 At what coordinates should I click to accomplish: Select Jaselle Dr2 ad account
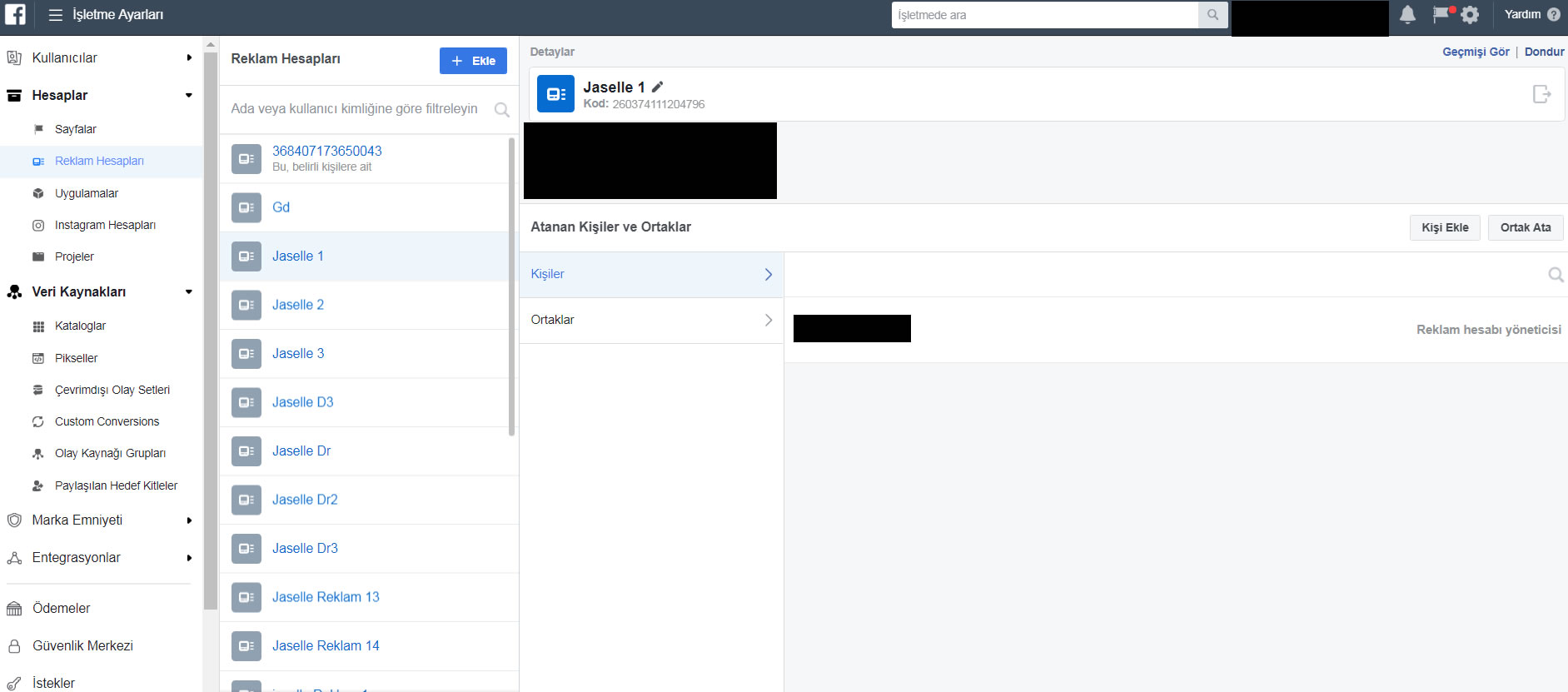[369, 500]
